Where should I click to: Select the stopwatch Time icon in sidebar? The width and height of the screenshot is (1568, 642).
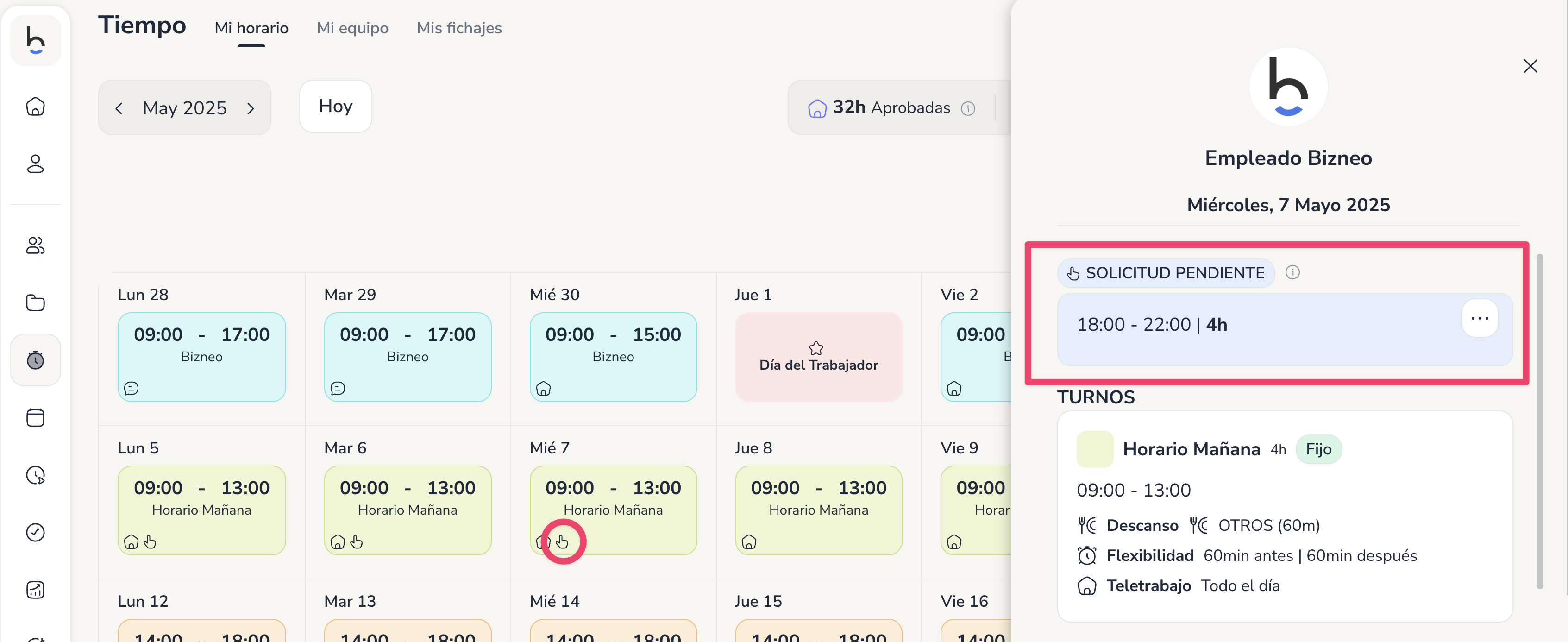[x=35, y=360]
